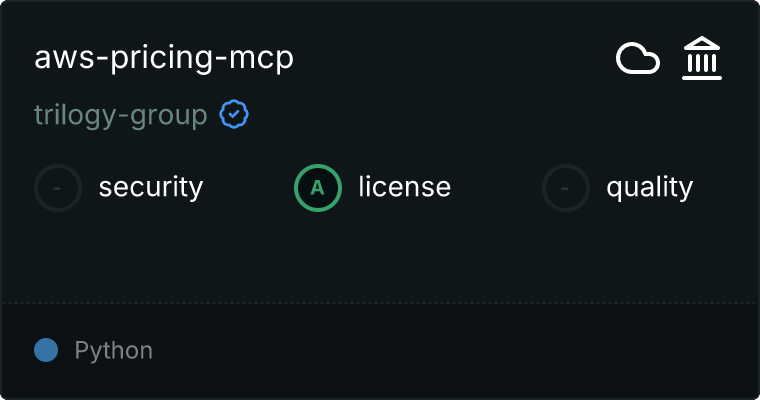
Task: Click the blue verified checkmark badge
Action: pos(234,114)
